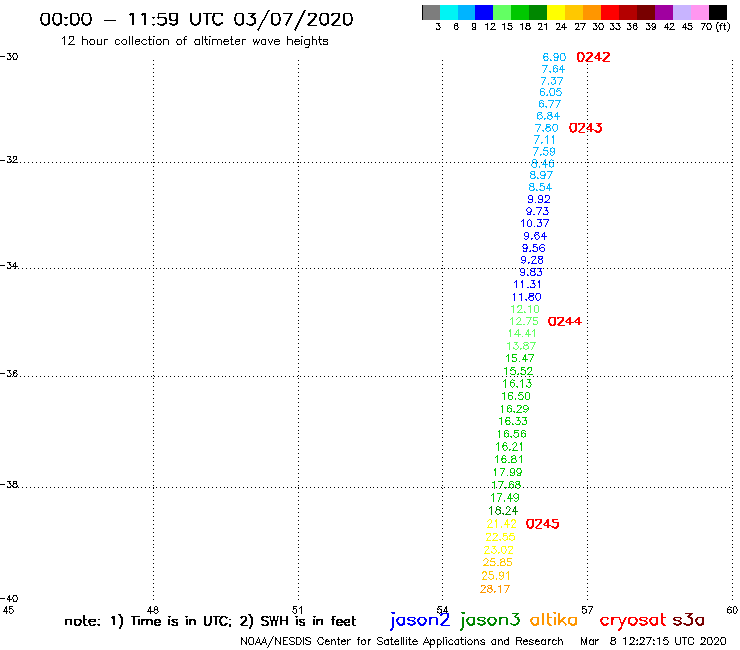This screenshot has width=740, height=650.
Task: Click the '70 (ft)' color scale label
Action: coord(715,27)
